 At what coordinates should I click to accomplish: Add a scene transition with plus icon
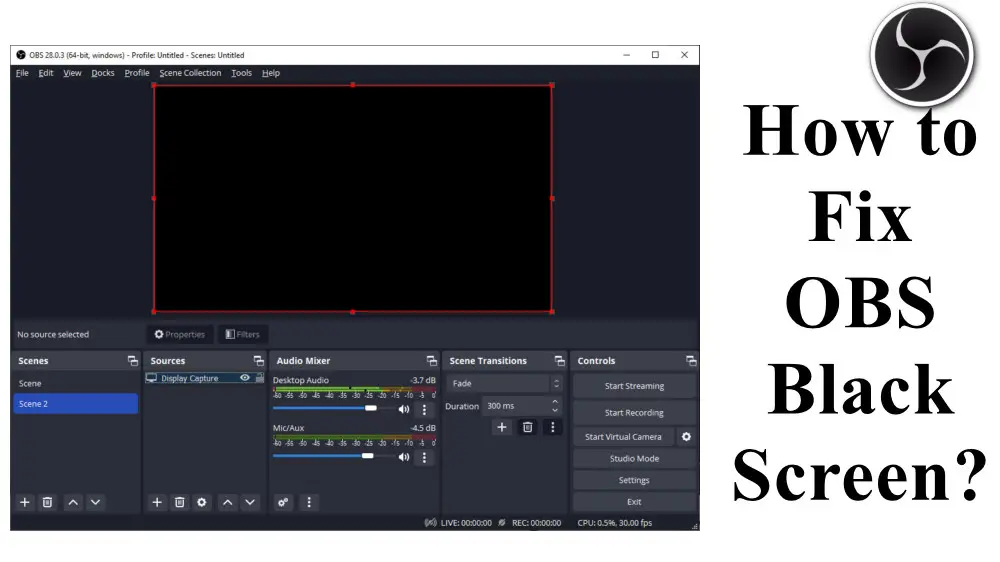(502, 427)
